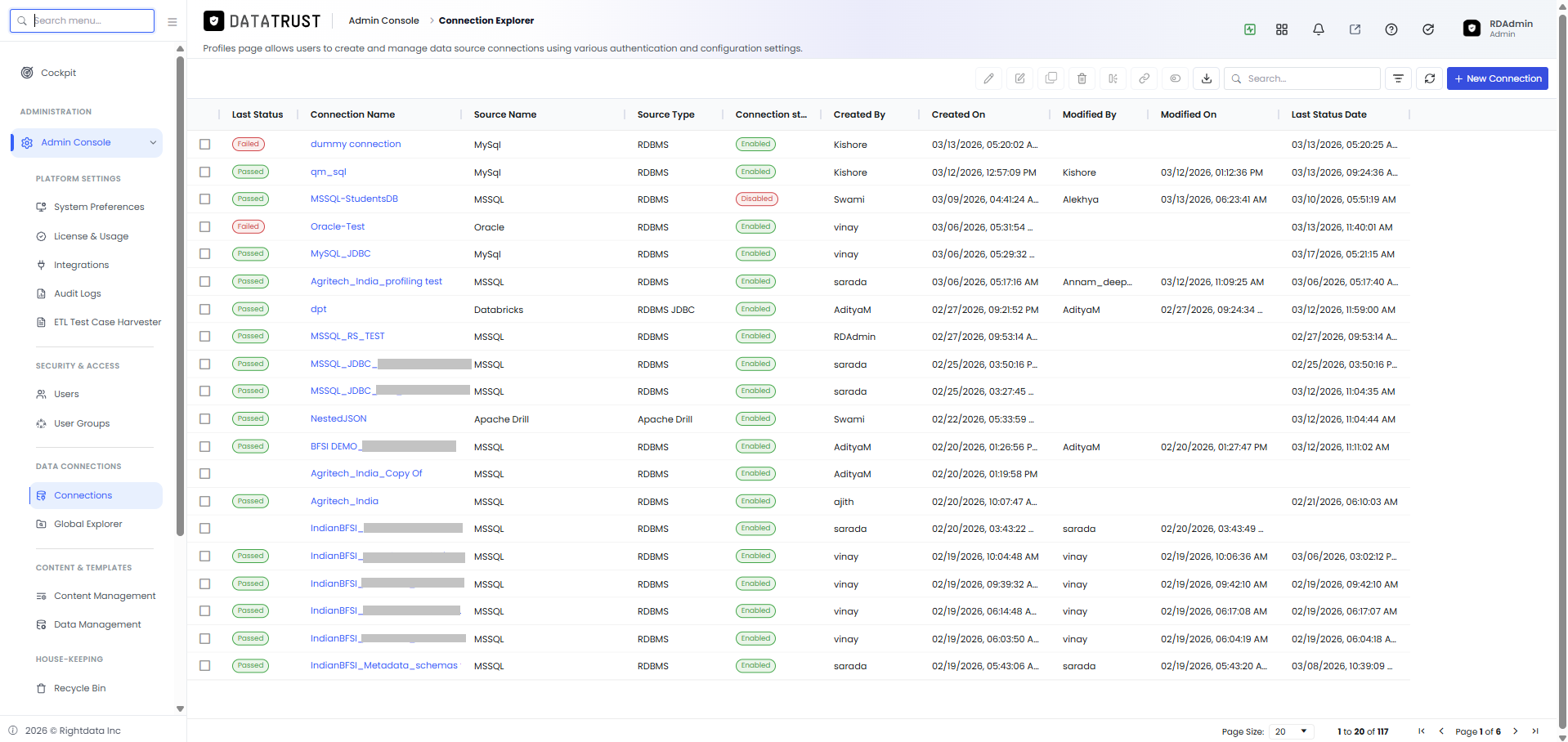Viewport: 1568px width, 742px height.
Task: Click the connections Search field
Action: [x=1302, y=78]
